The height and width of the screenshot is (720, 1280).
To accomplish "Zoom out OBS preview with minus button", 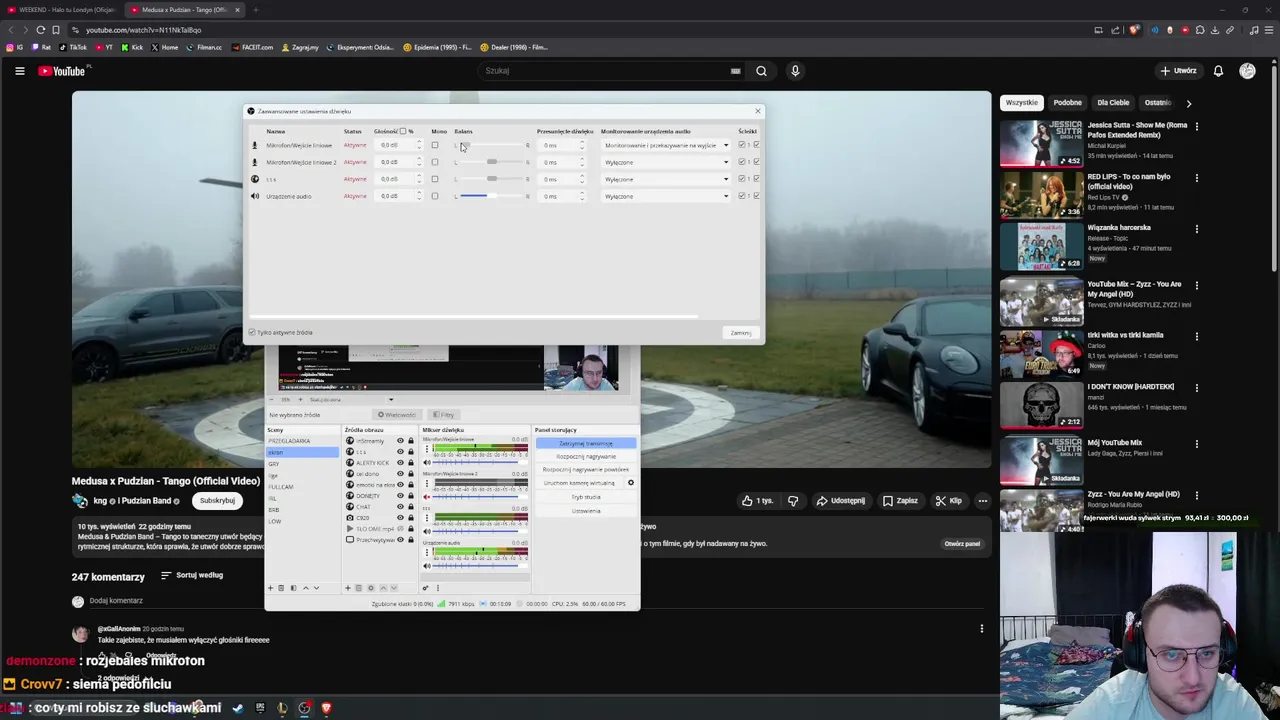I will [272, 399].
